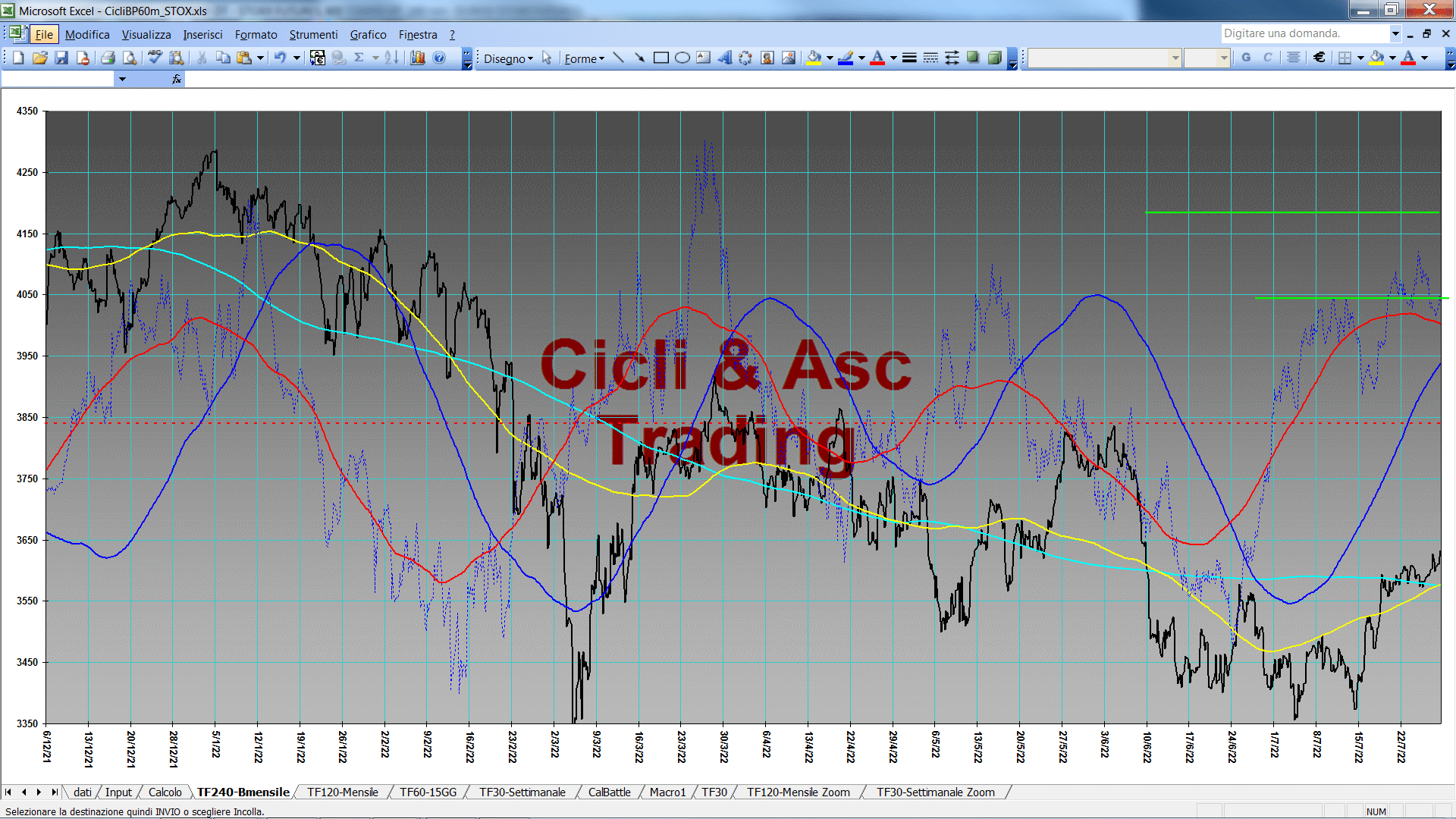The height and width of the screenshot is (819, 1456).
Task: Switch to the CalBattle sheet tab
Action: coord(609,792)
